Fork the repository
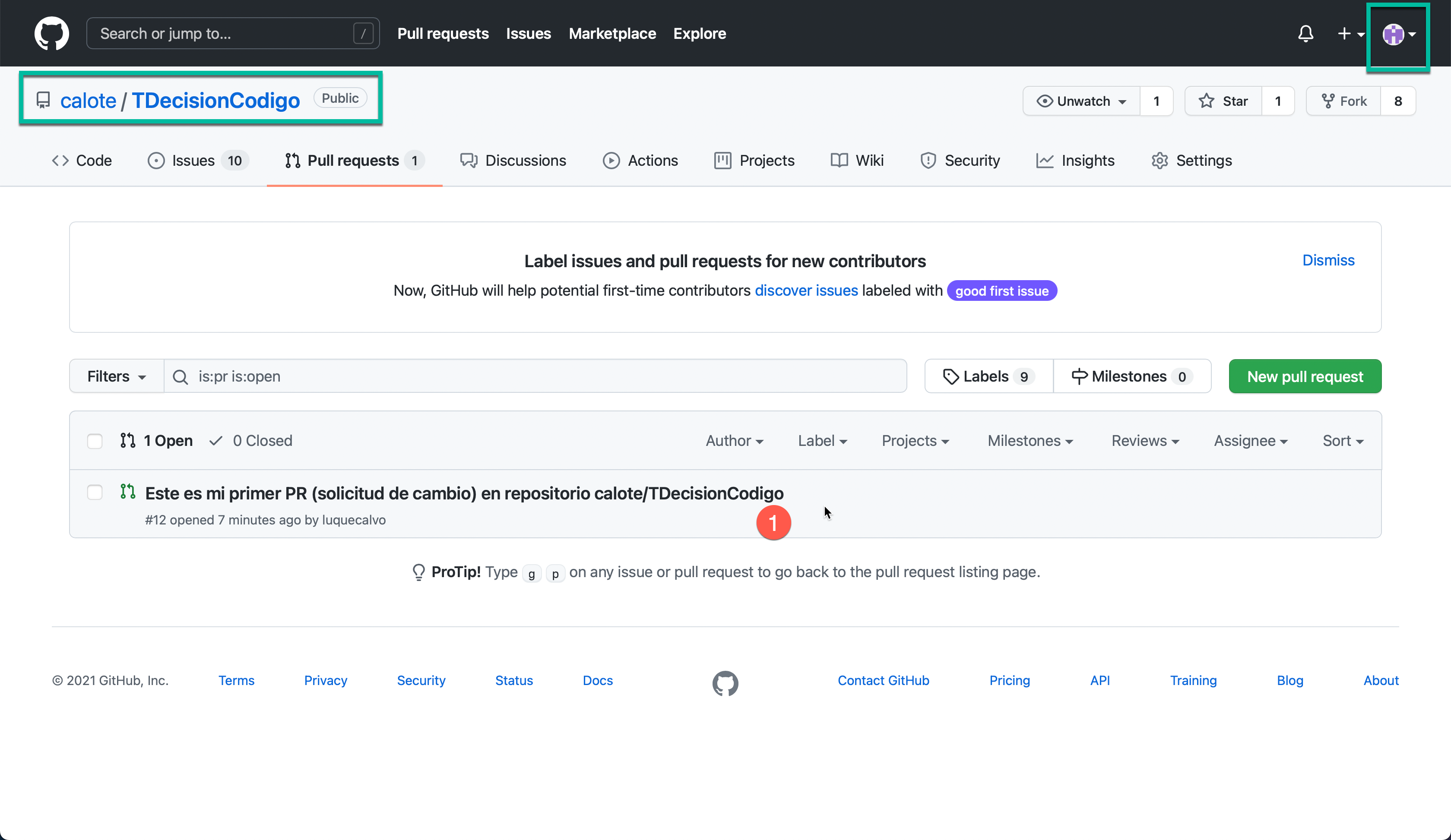 coord(1343,101)
